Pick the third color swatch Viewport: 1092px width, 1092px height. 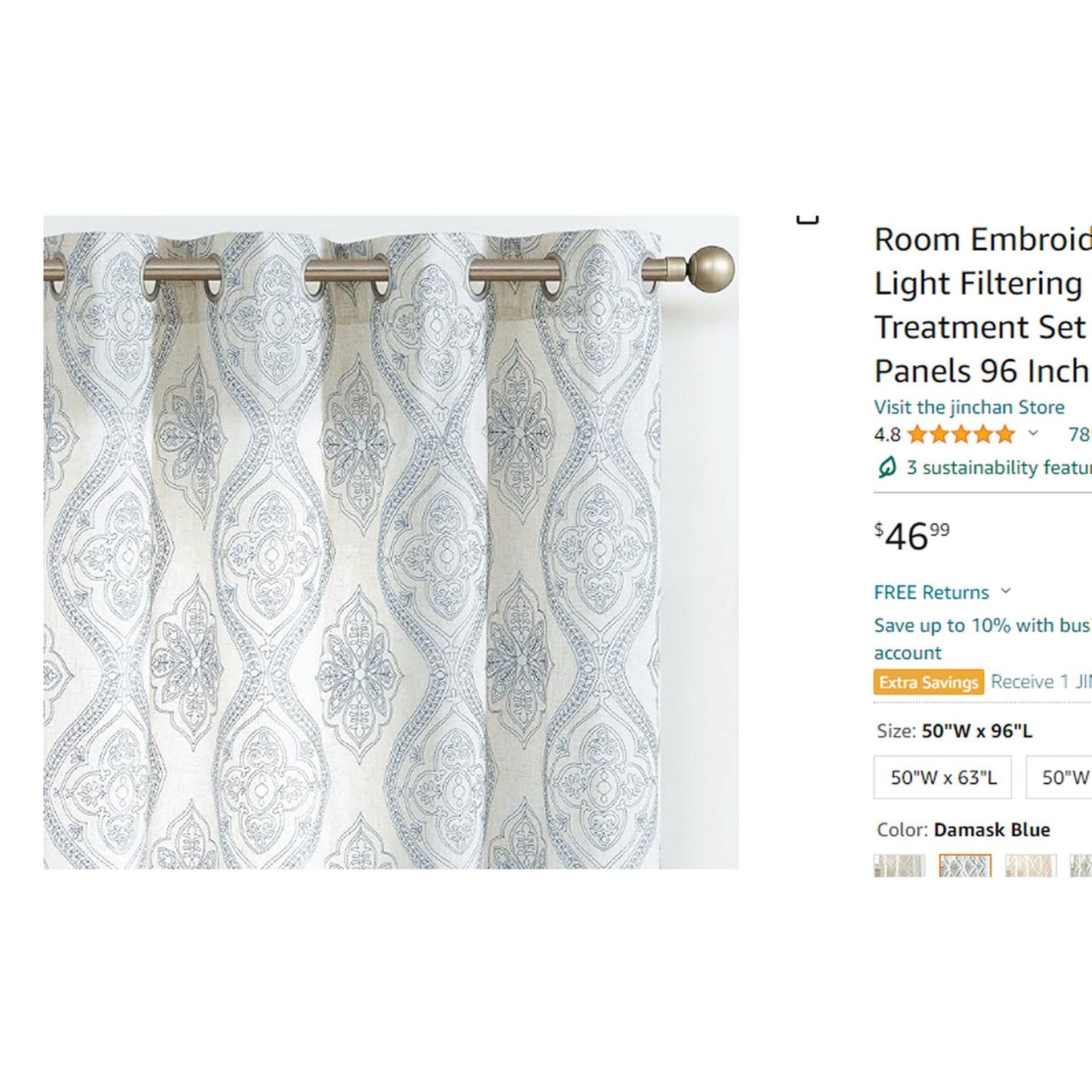pyautogui.click(x=1031, y=865)
